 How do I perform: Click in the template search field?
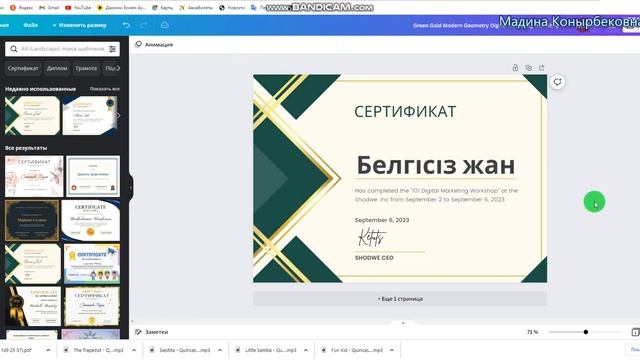[63, 49]
